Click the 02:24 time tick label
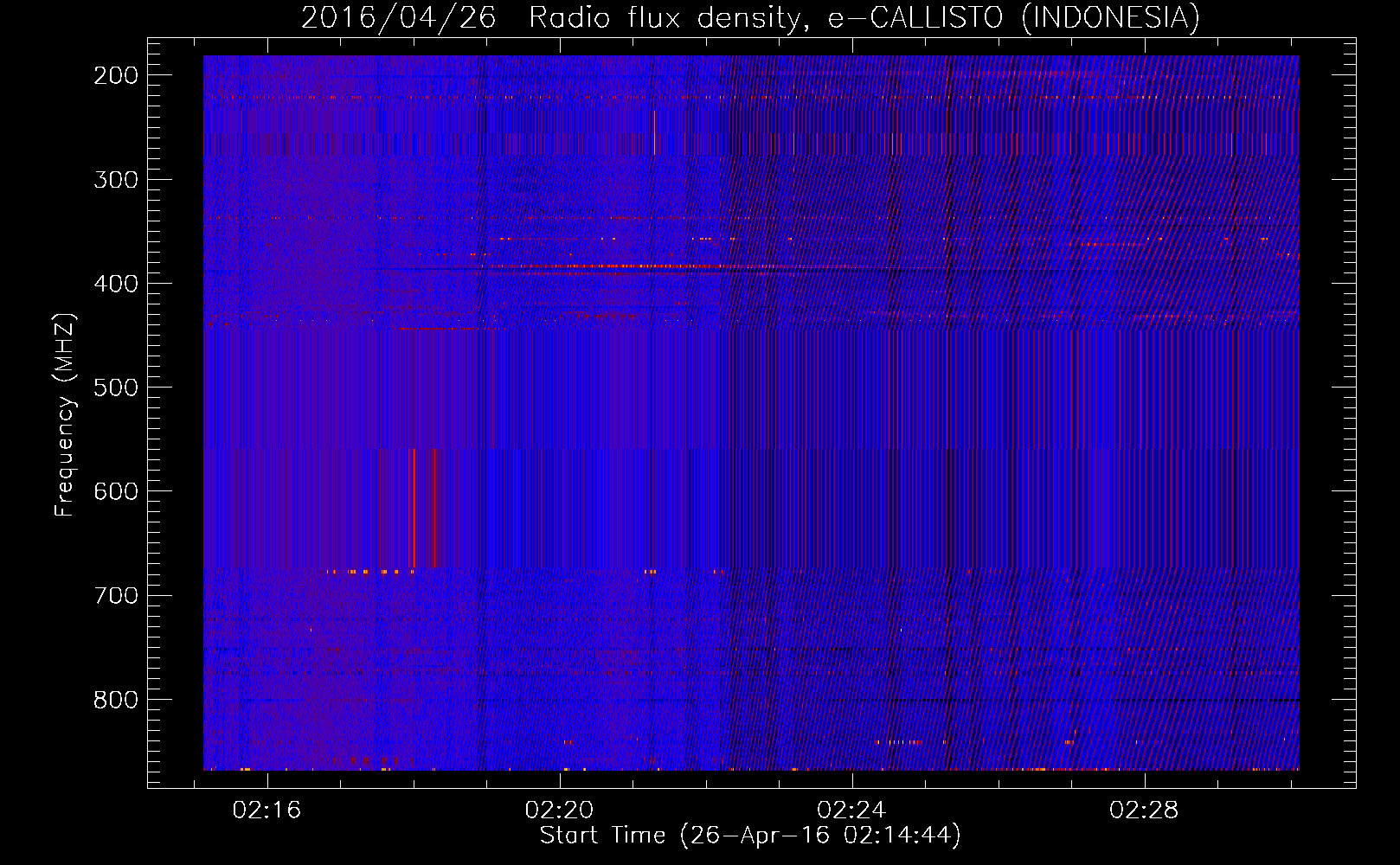Image resolution: width=1400 pixels, height=865 pixels. click(852, 810)
